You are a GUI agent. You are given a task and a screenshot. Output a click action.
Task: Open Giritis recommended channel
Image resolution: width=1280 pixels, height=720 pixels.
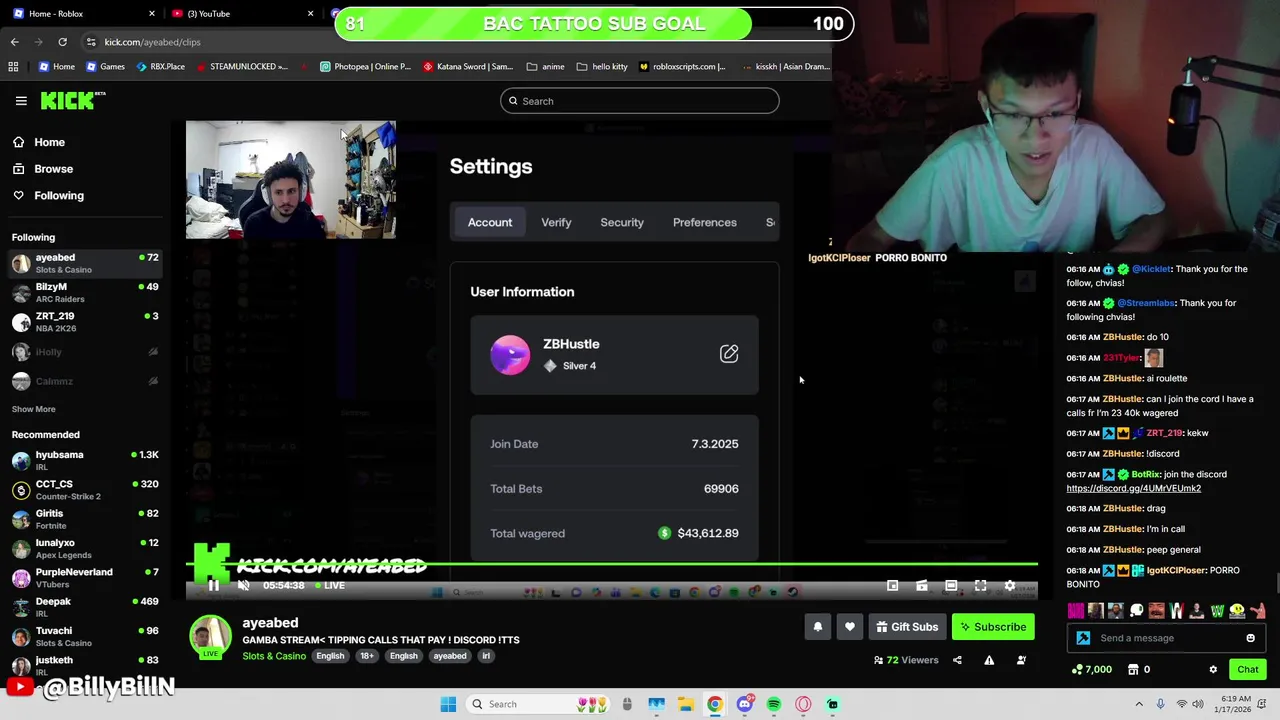point(86,519)
